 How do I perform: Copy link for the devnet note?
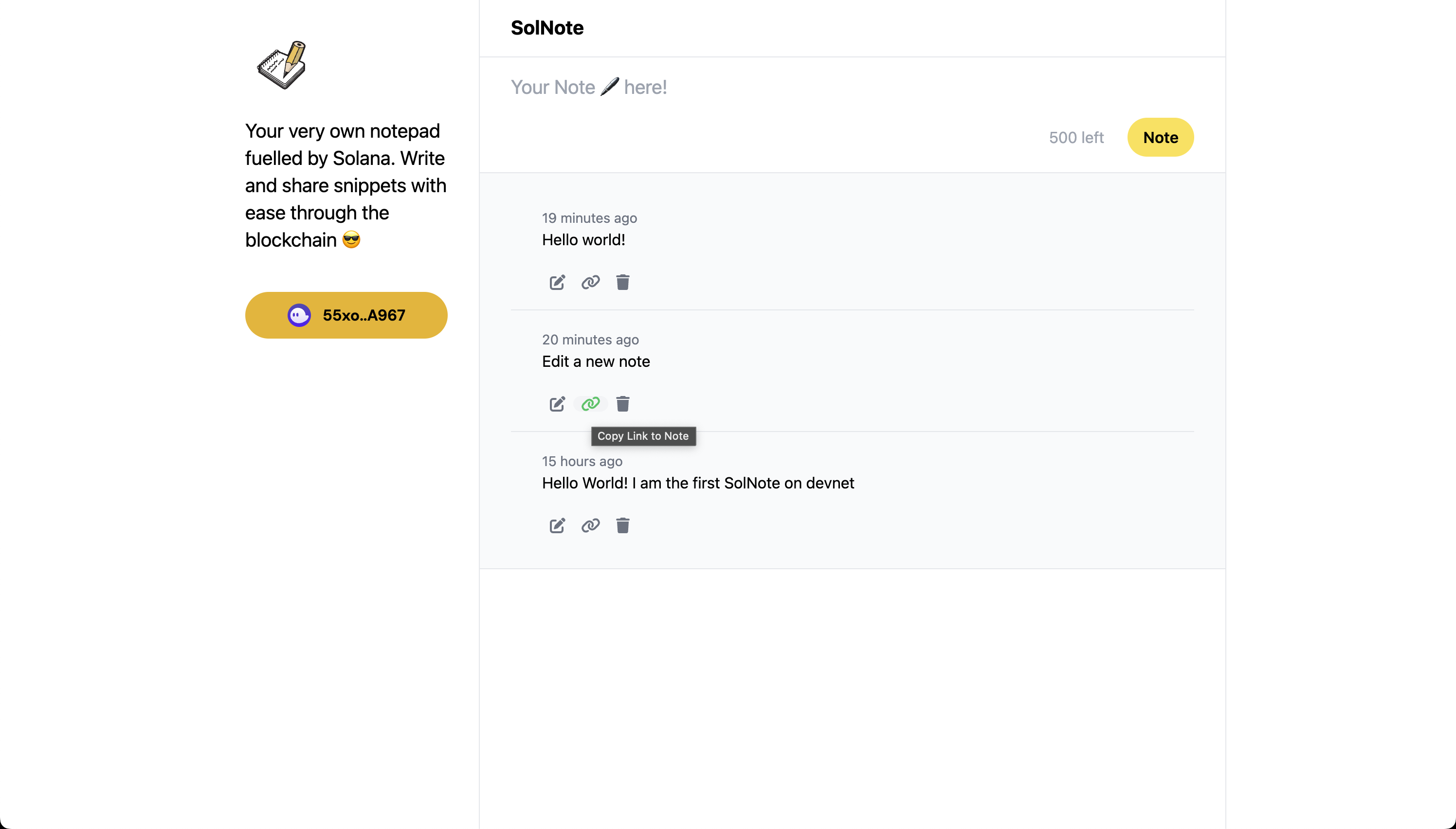[590, 525]
